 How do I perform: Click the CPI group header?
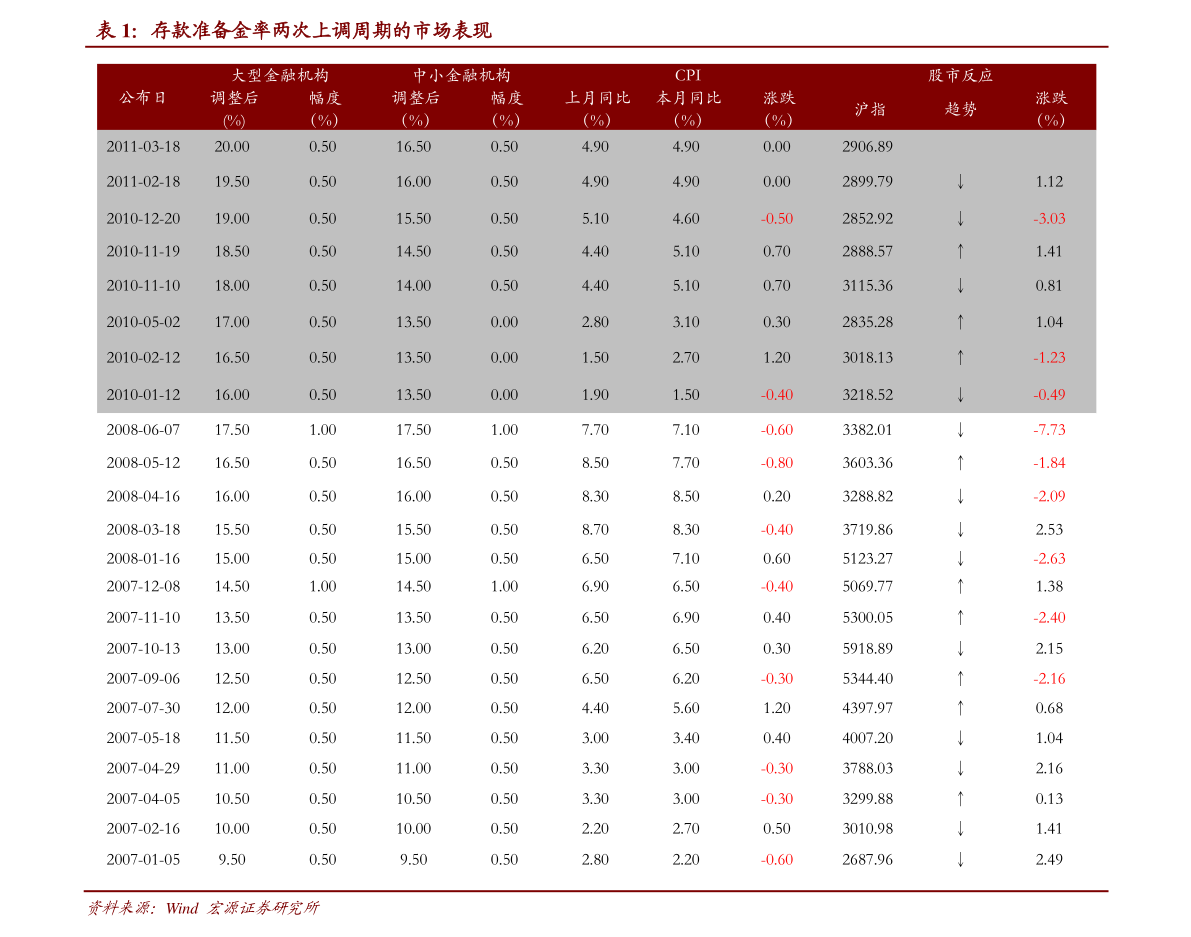click(687, 75)
